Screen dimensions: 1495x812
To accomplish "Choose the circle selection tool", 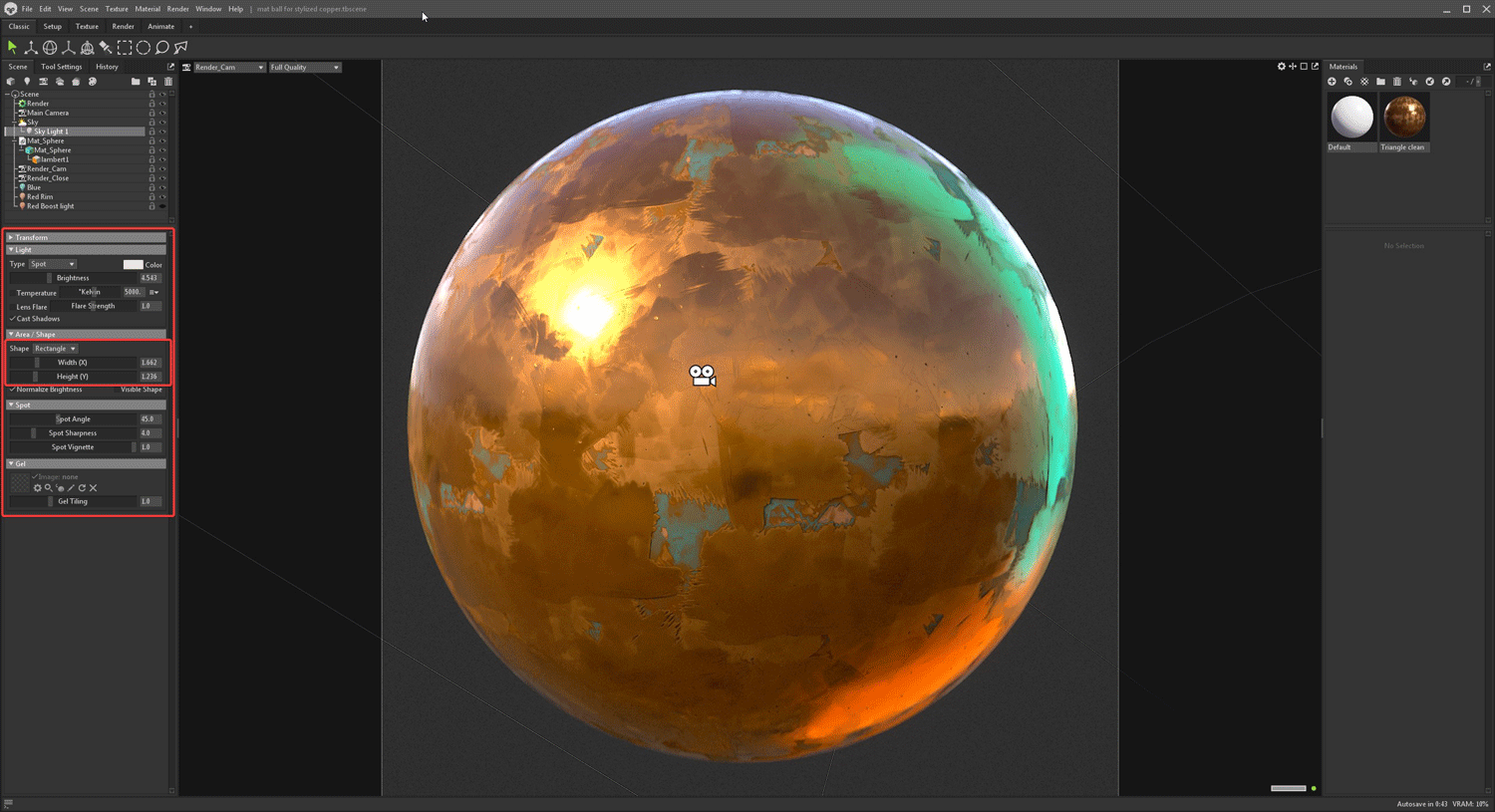I will (x=144, y=47).
